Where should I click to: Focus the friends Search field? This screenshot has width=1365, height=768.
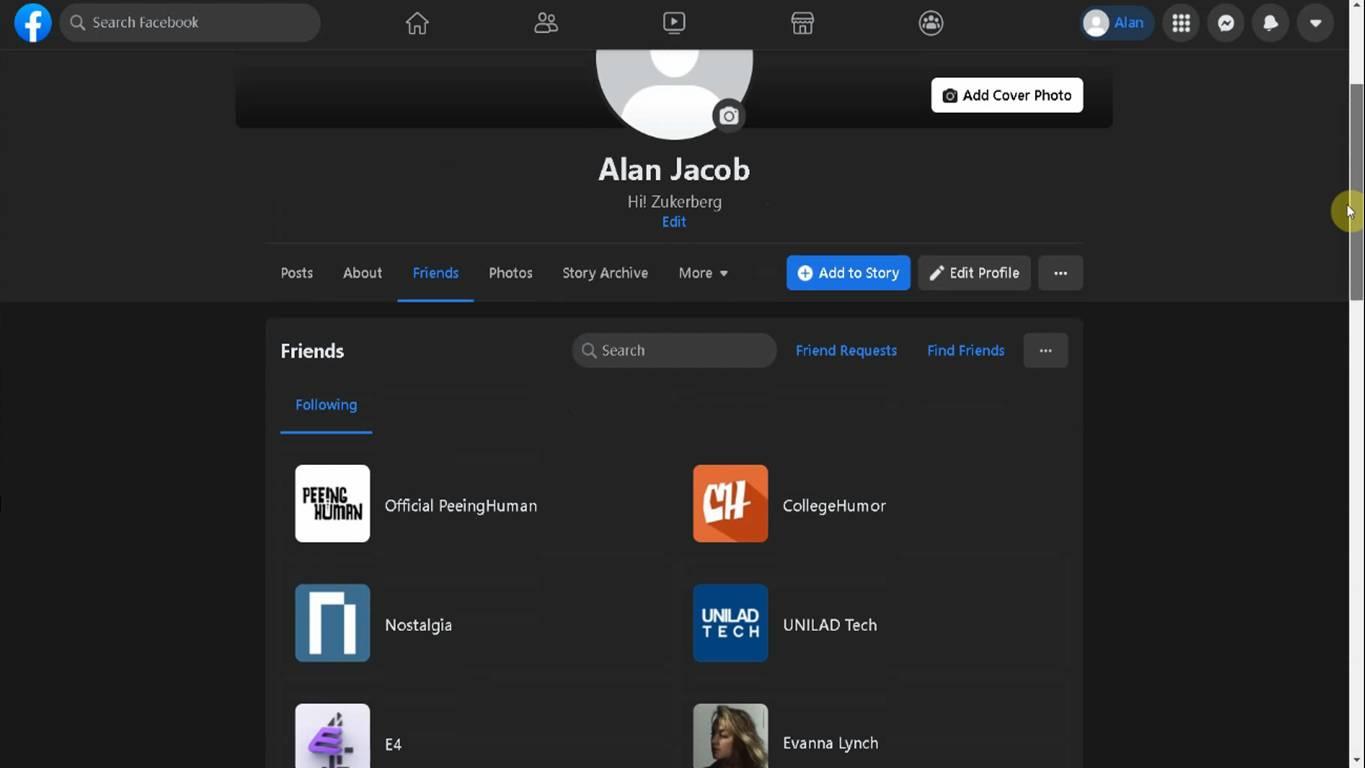point(675,350)
